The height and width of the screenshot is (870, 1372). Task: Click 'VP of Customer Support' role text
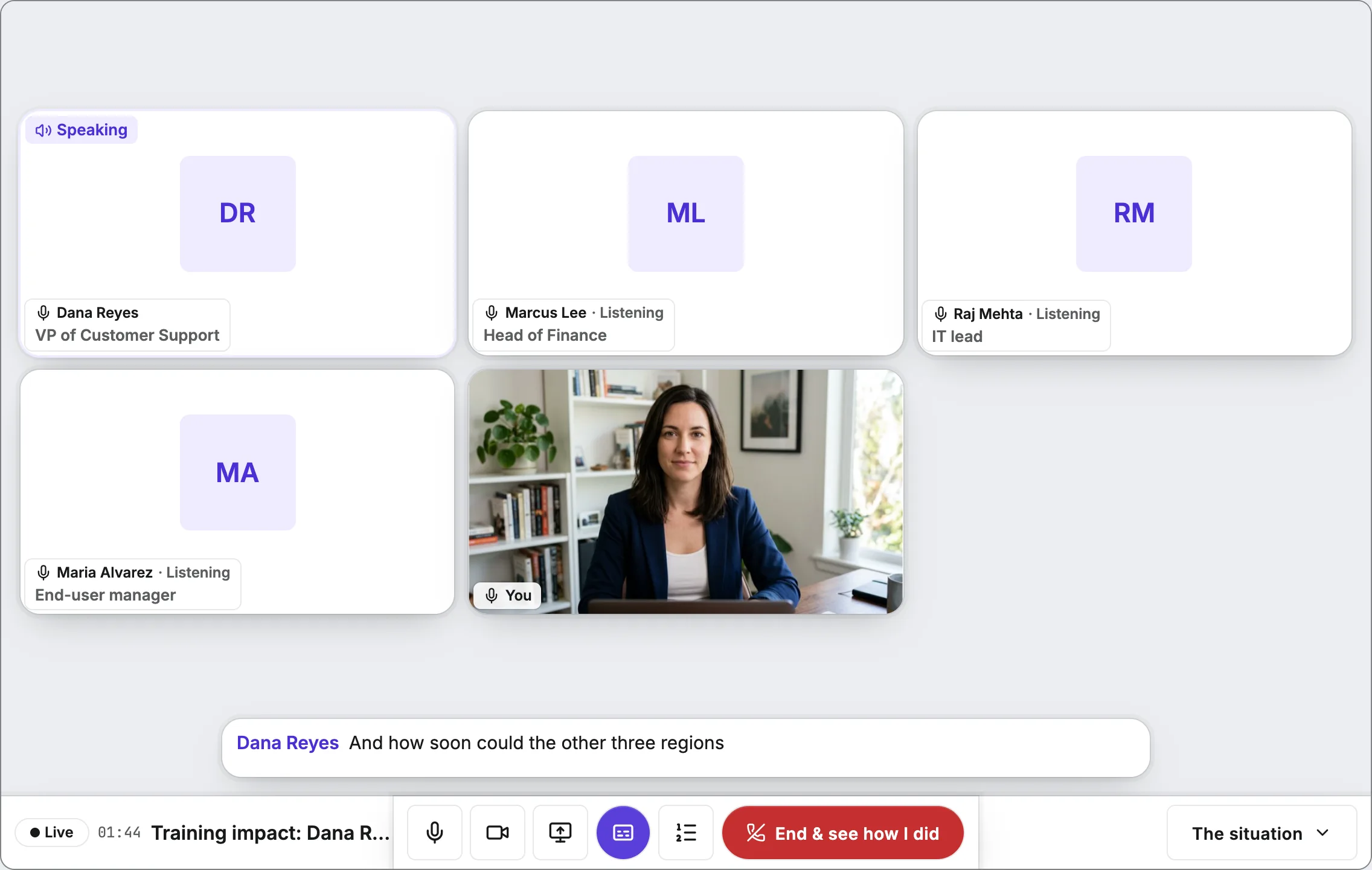point(127,335)
